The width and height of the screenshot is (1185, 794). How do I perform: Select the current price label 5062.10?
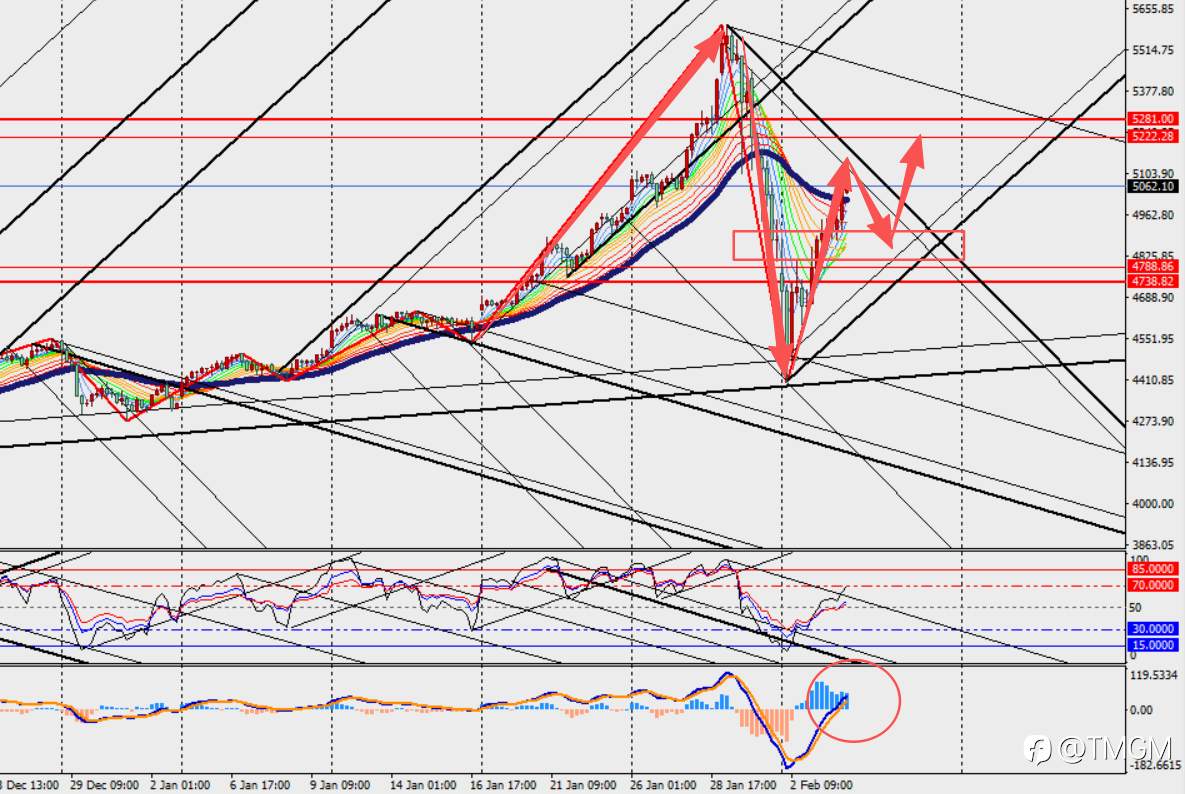(1153, 187)
